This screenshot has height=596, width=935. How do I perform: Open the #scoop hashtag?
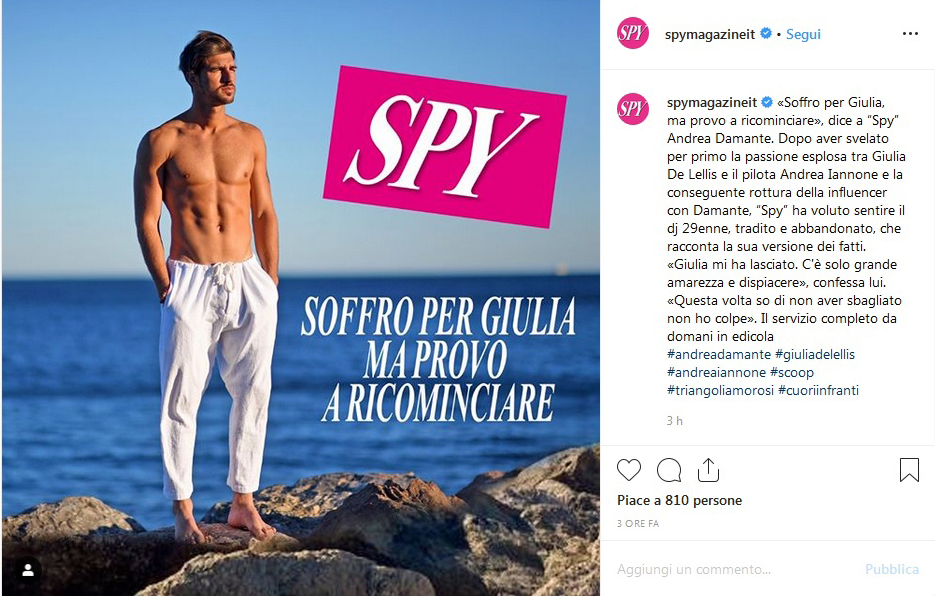[792, 372]
